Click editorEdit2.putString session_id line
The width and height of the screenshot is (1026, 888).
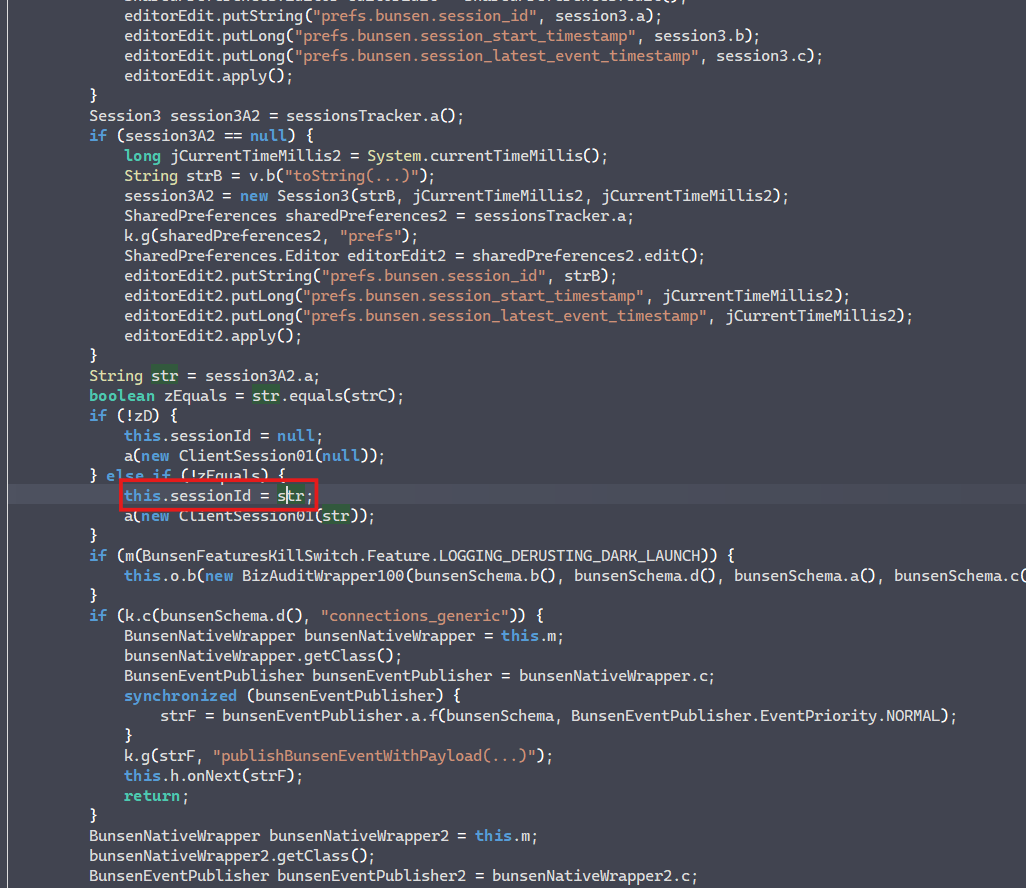(370, 276)
